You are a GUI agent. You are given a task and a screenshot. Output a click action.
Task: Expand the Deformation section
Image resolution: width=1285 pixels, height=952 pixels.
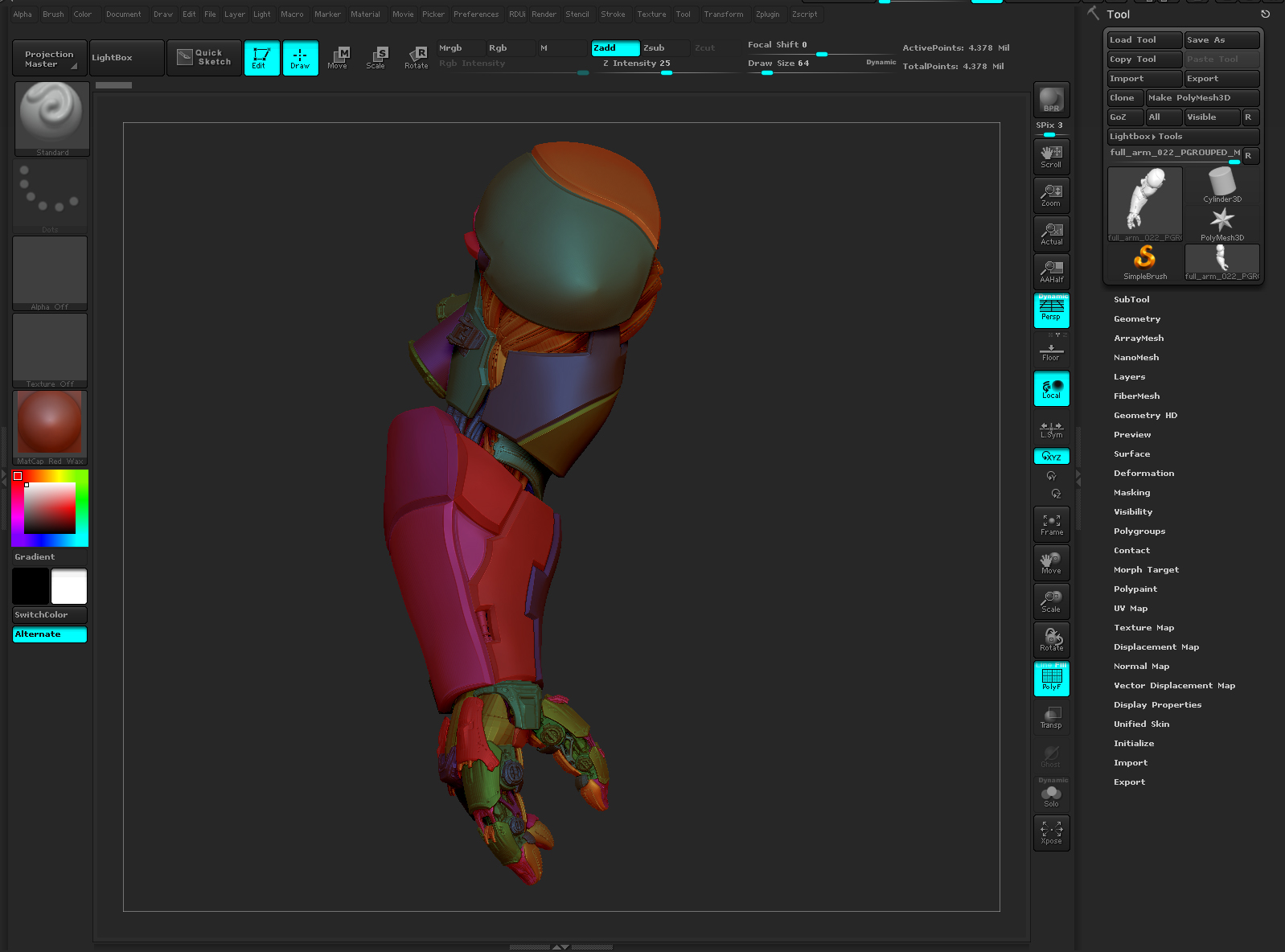pos(1143,474)
